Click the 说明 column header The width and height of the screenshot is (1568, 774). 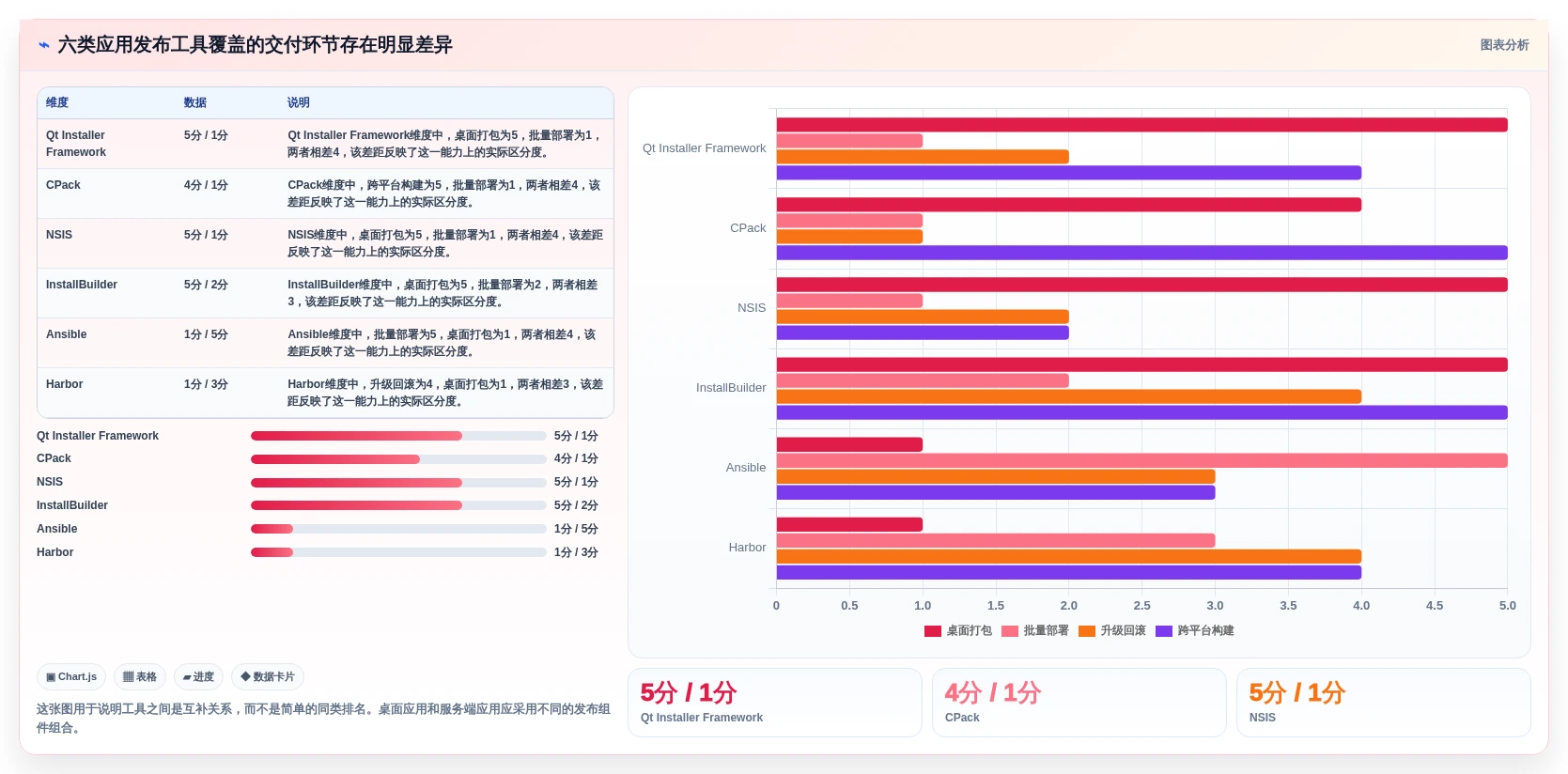pos(299,102)
